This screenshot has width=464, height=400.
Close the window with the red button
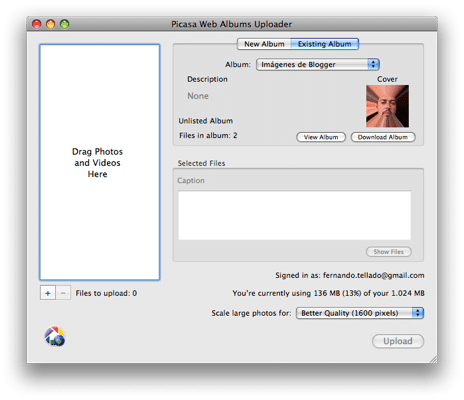36,24
